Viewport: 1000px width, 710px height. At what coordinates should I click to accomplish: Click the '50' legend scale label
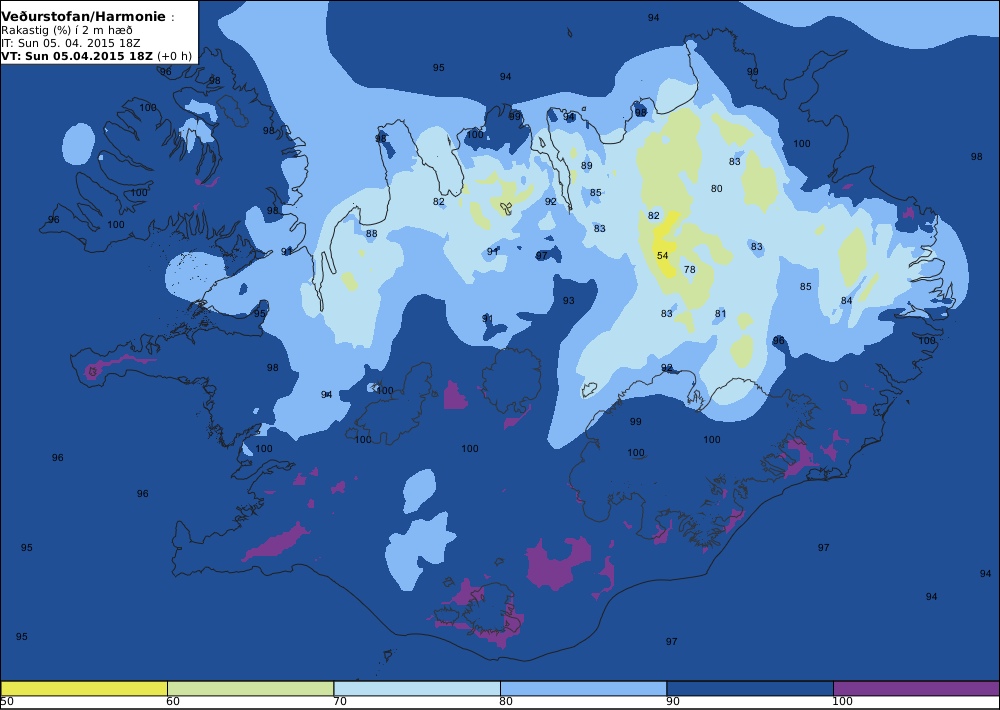pyautogui.click(x=7, y=702)
